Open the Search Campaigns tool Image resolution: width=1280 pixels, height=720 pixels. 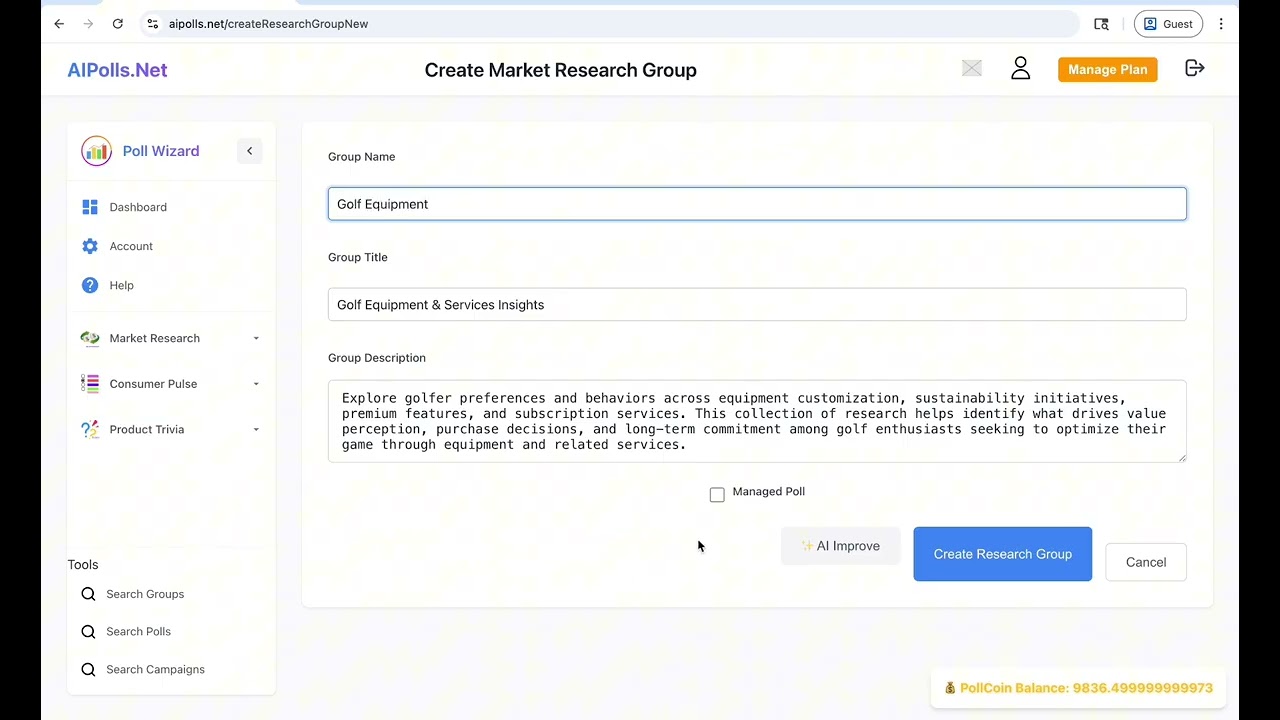tap(155, 670)
